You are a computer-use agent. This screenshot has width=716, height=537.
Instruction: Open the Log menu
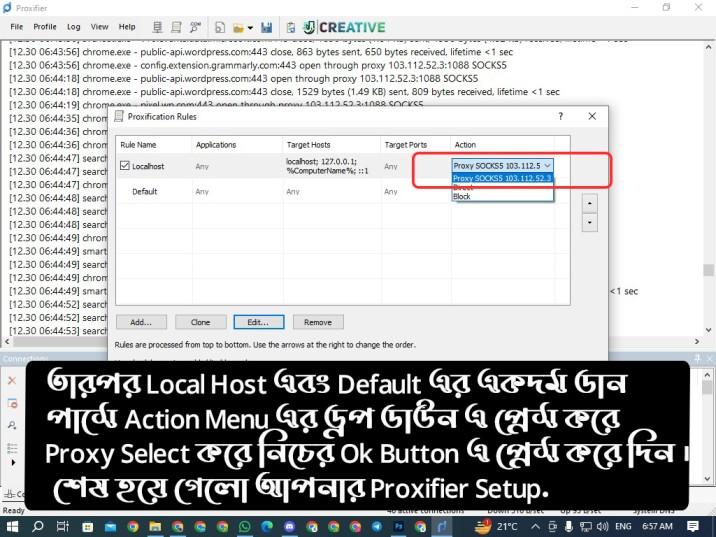click(74, 26)
